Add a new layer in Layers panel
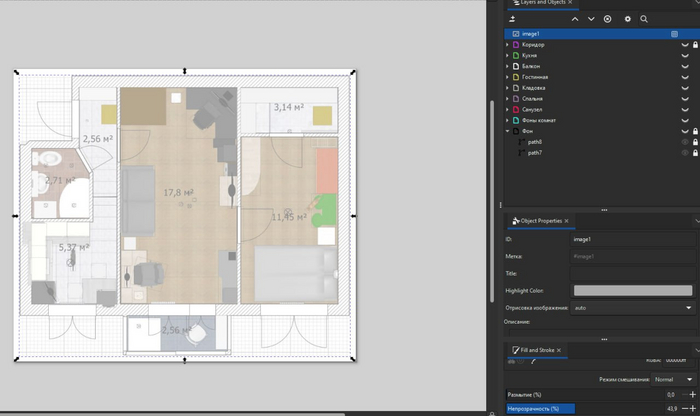 pos(512,19)
